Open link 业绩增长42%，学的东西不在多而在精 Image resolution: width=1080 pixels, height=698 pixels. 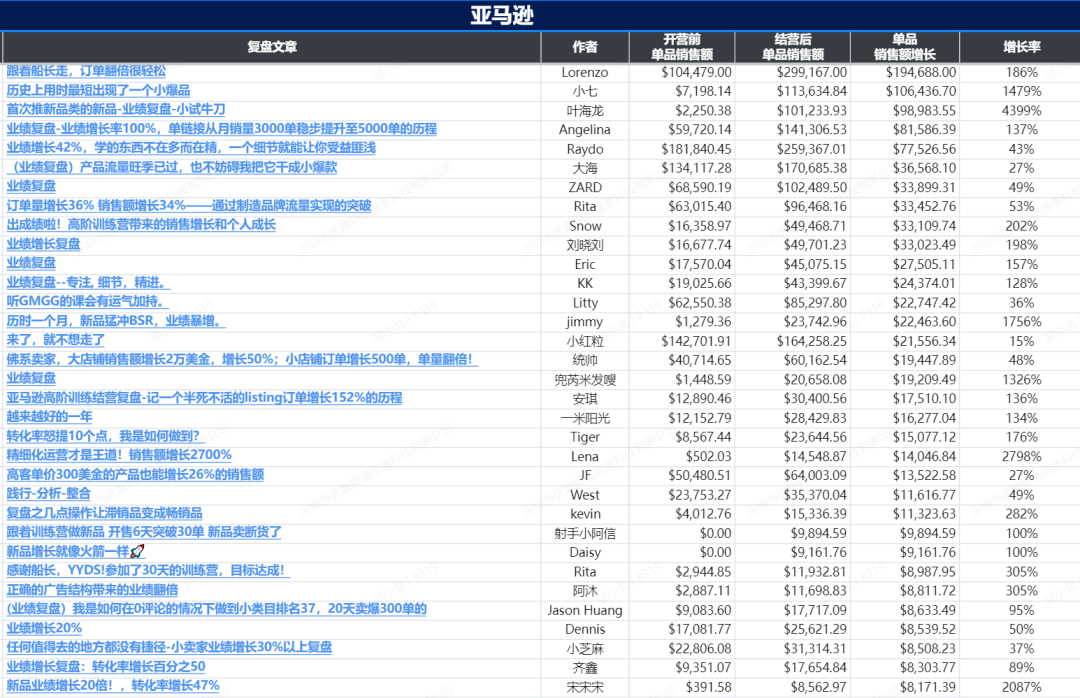[191, 148]
